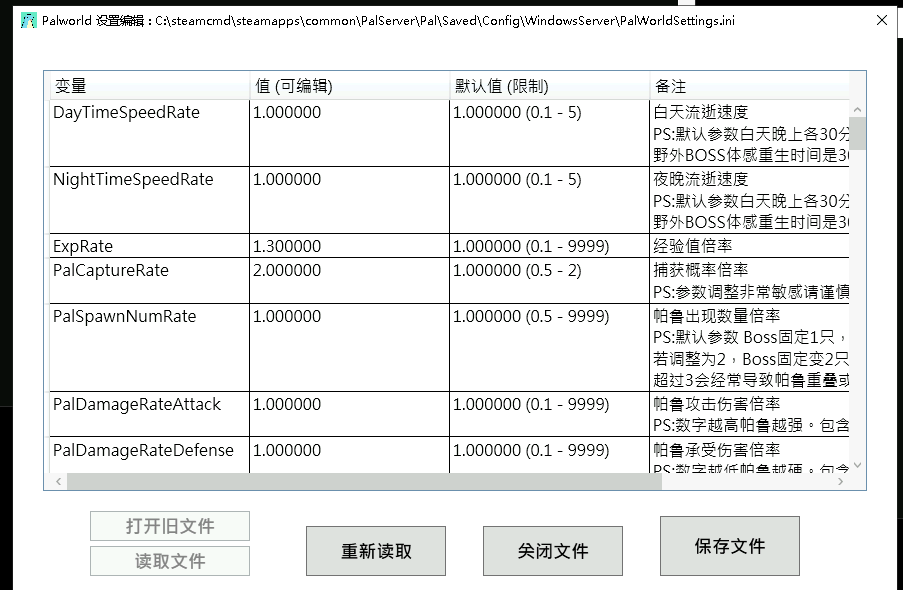
Task: Select the PalCaptureRate variable name
Action: tap(111, 270)
